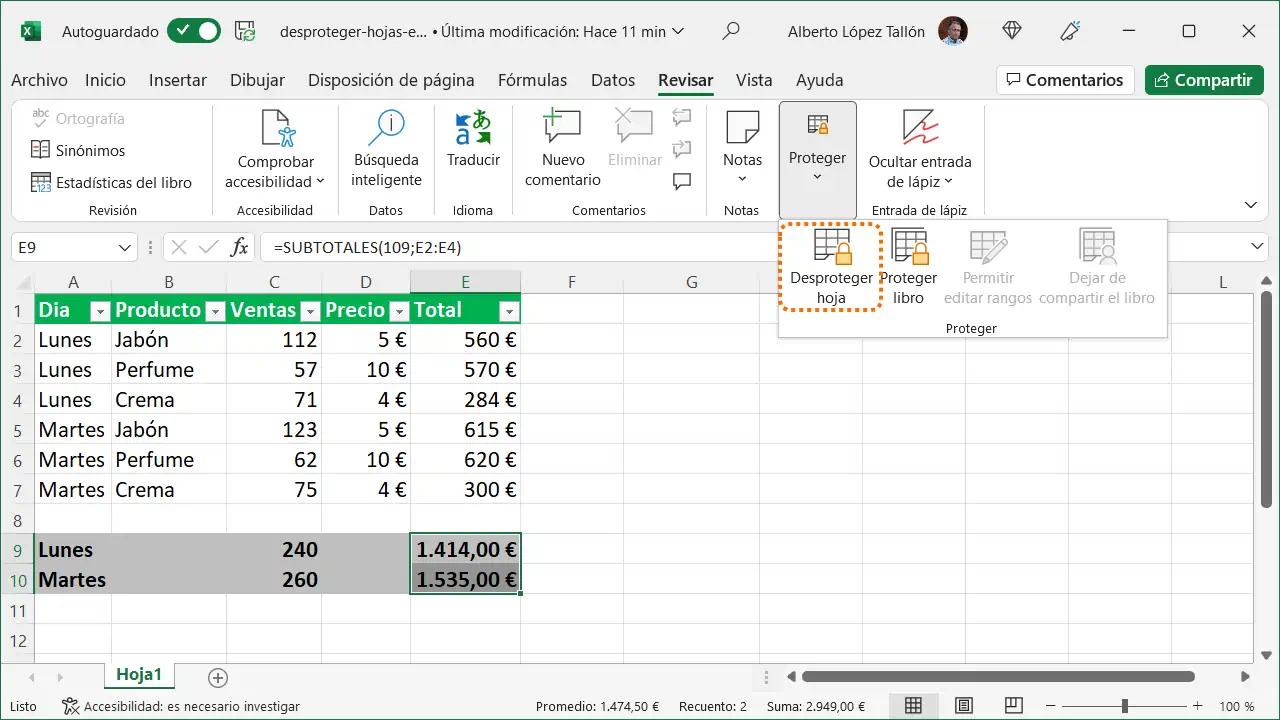The image size is (1280, 720).
Task: Adjust the zoom slider in status bar
Action: pyautogui.click(x=1125, y=706)
